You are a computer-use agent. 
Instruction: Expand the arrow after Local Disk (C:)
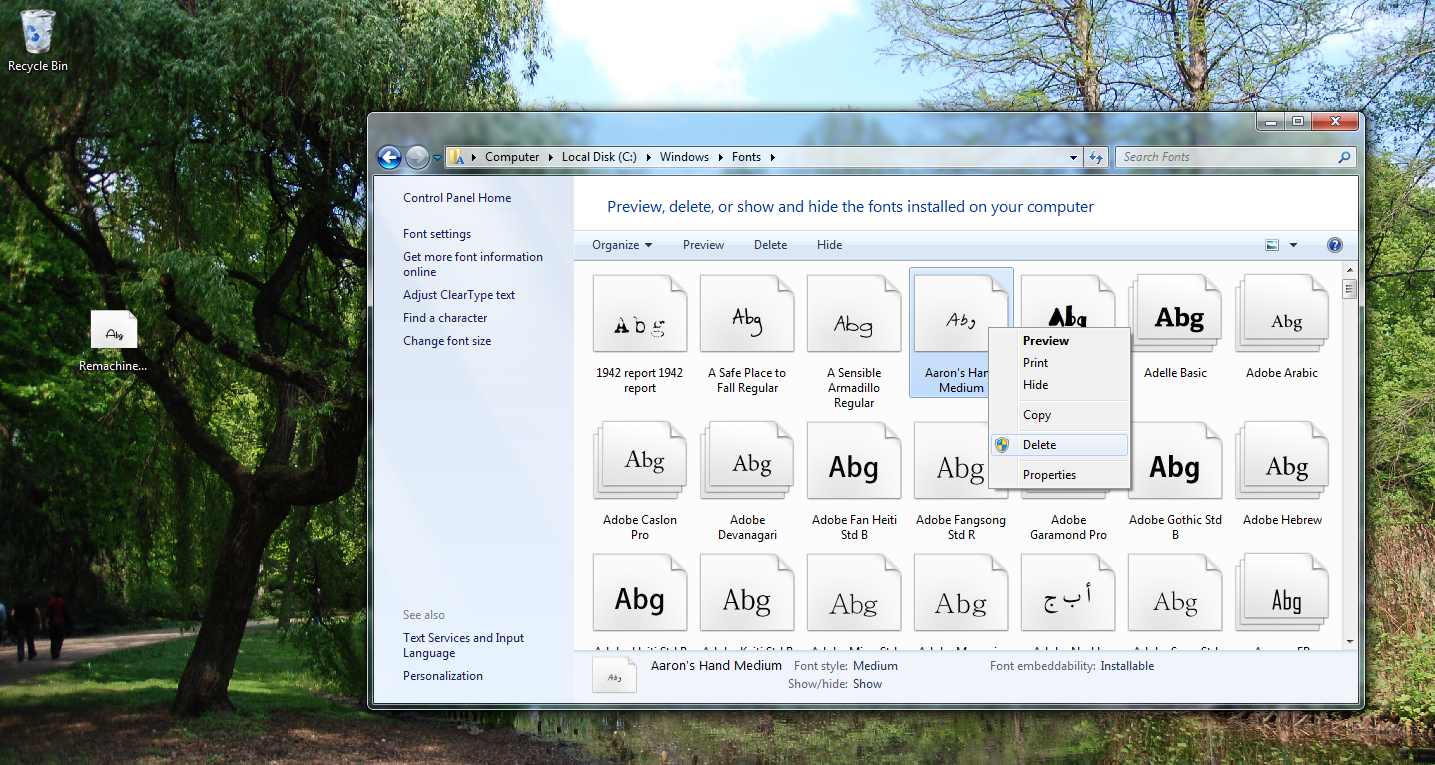648,157
